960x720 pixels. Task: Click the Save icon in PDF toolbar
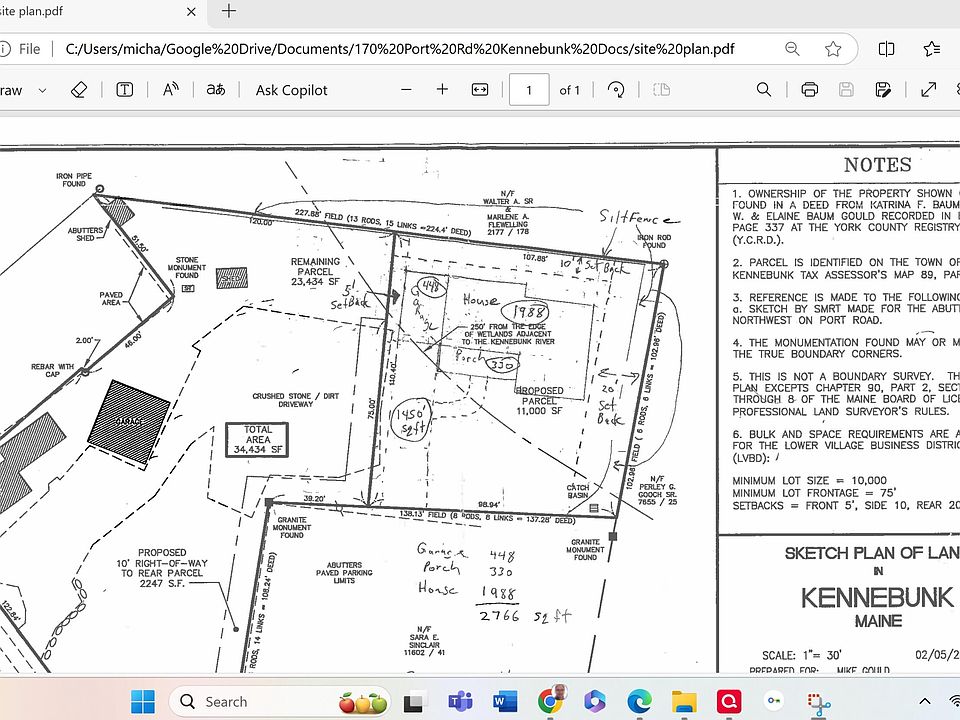click(x=846, y=90)
